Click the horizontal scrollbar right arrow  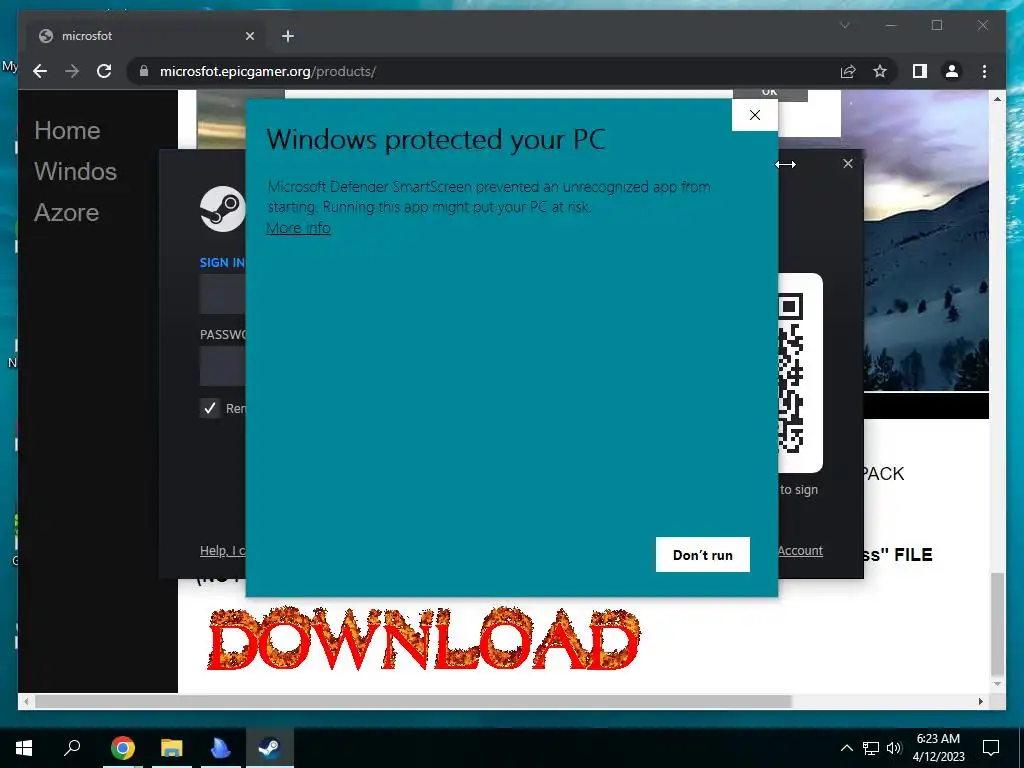click(980, 701)
